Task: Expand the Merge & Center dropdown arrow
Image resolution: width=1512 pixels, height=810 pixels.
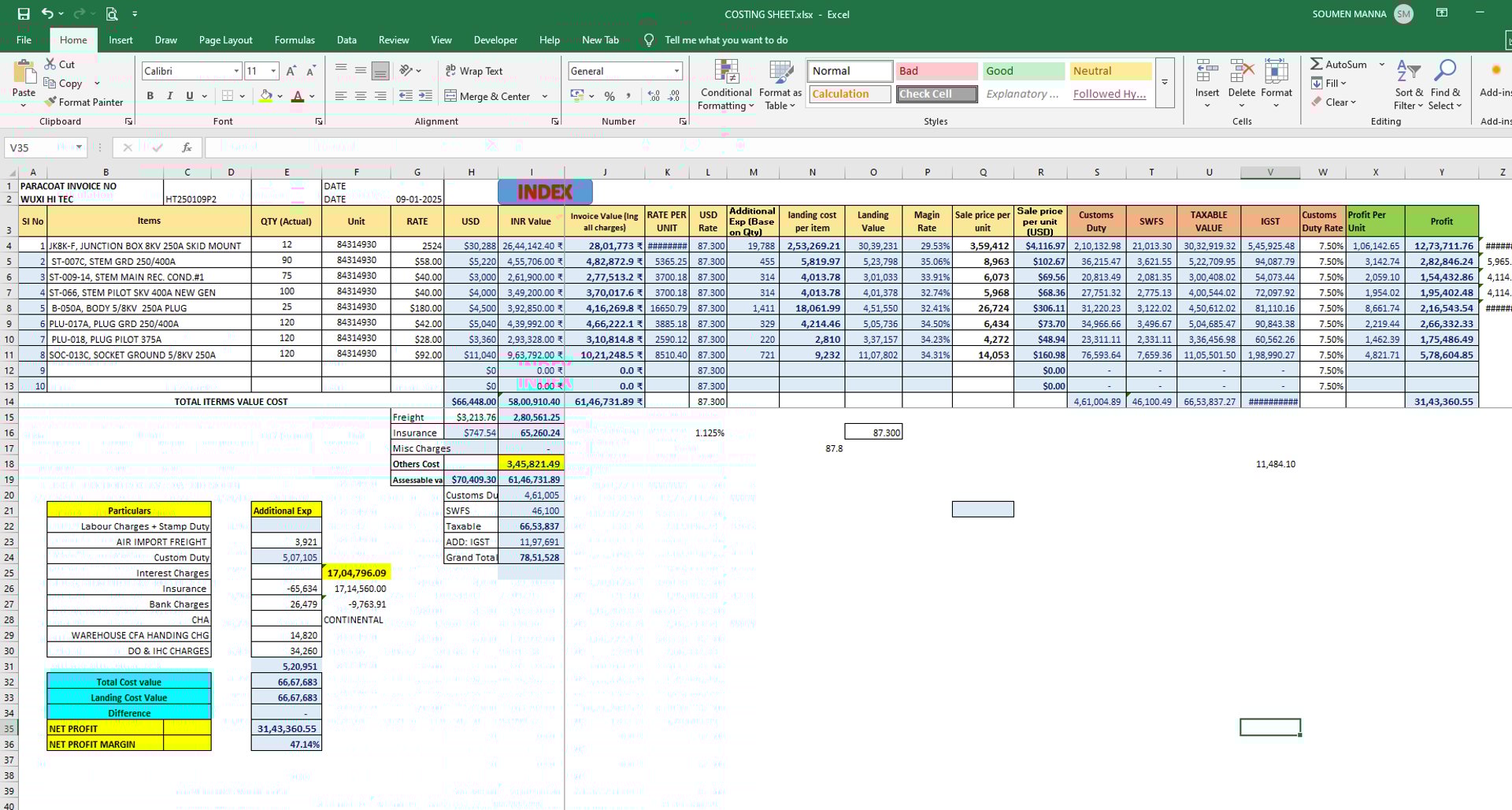Action: point(545,96)
